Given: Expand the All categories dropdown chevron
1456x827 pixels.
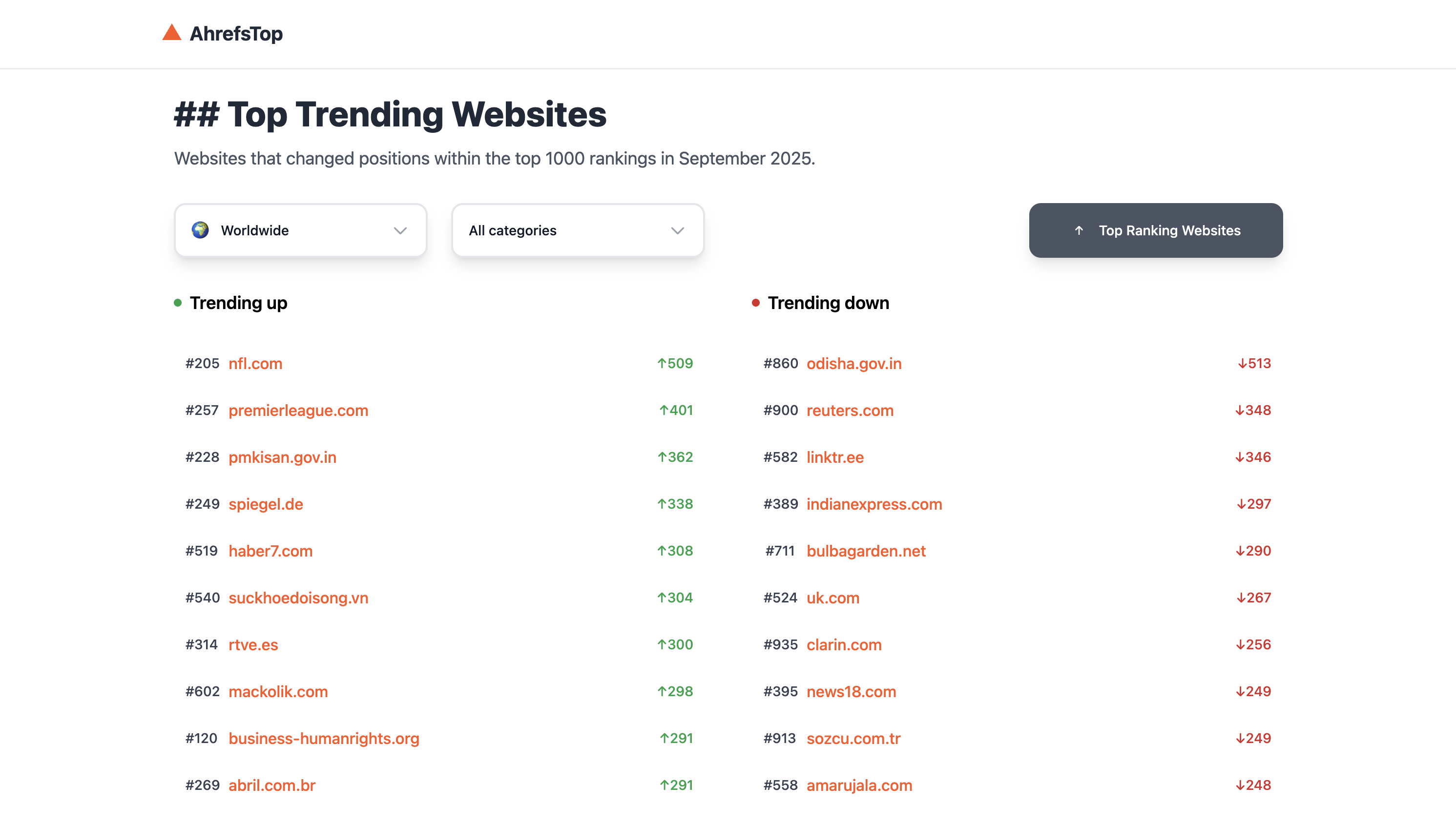Looking at the screenshot, I should coord(677,230).
